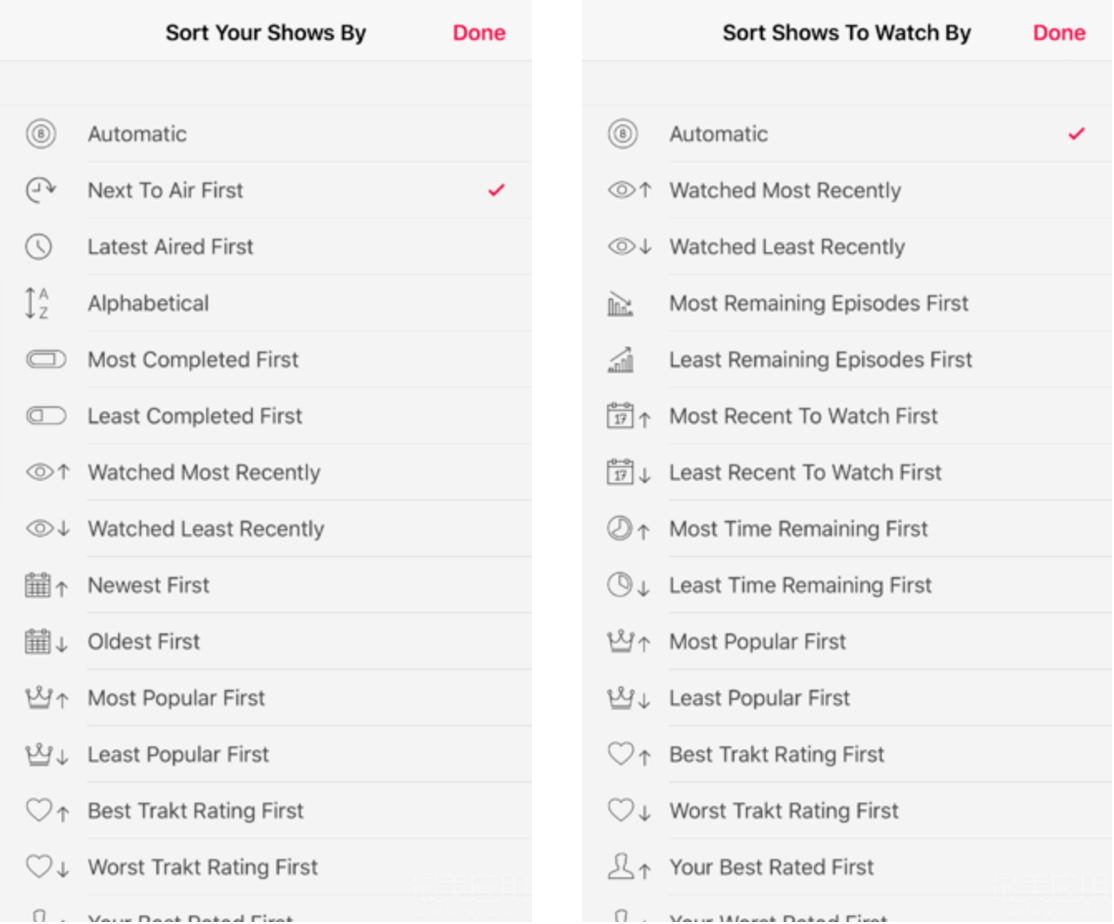The image size is (1114, 924).
Task: Select Worst Trakt Rating First in Your Shows list
Action: pos(266,866)
